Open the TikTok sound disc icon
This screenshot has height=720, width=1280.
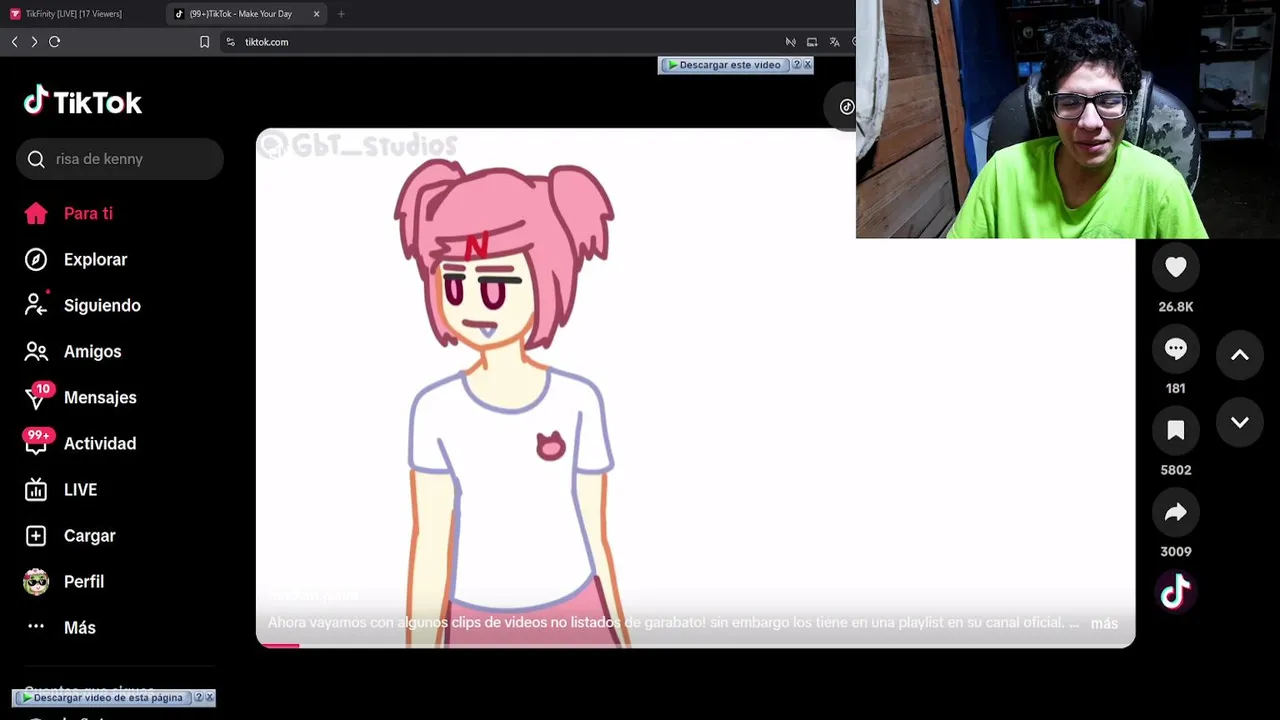pos(1176,592)
